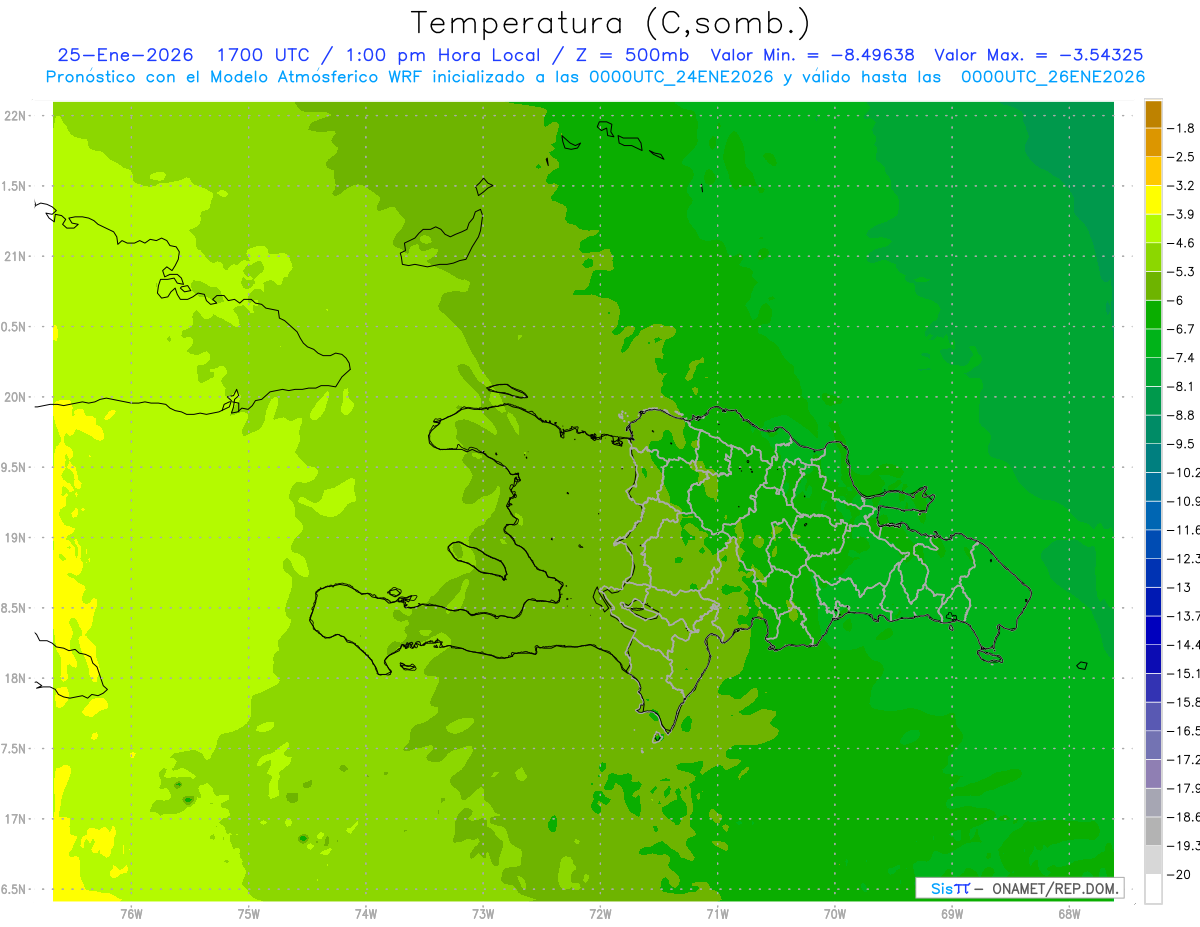Click the '-5.3' color scale label

coord(1182,271)
